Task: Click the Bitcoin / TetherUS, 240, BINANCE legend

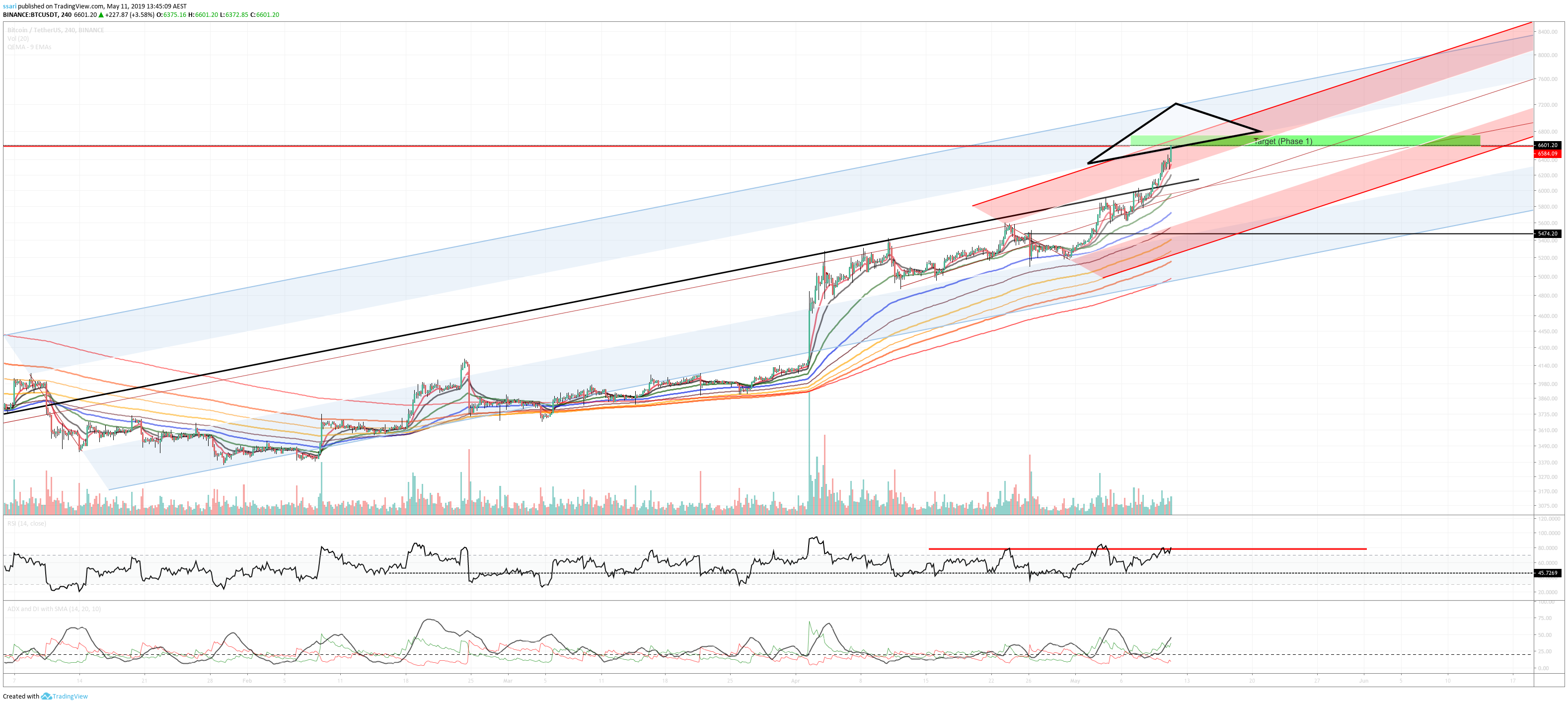Action: 56,30
